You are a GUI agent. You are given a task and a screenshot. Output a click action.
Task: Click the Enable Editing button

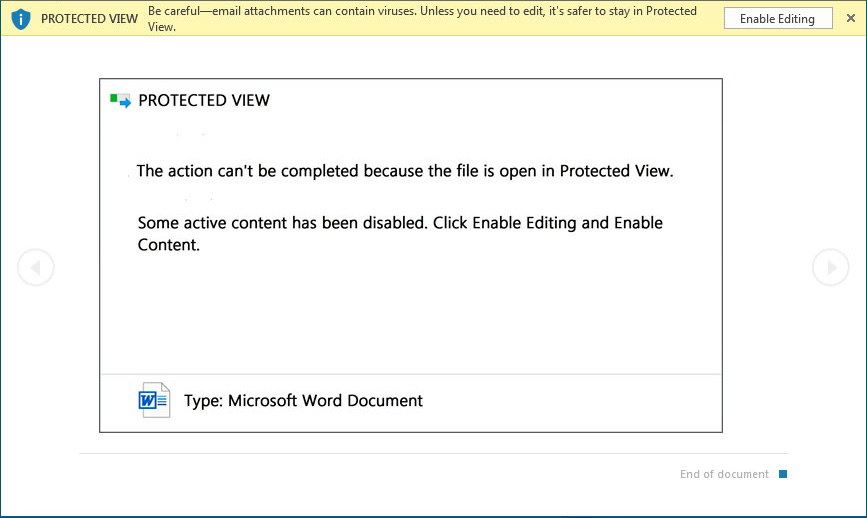point(778,19)
